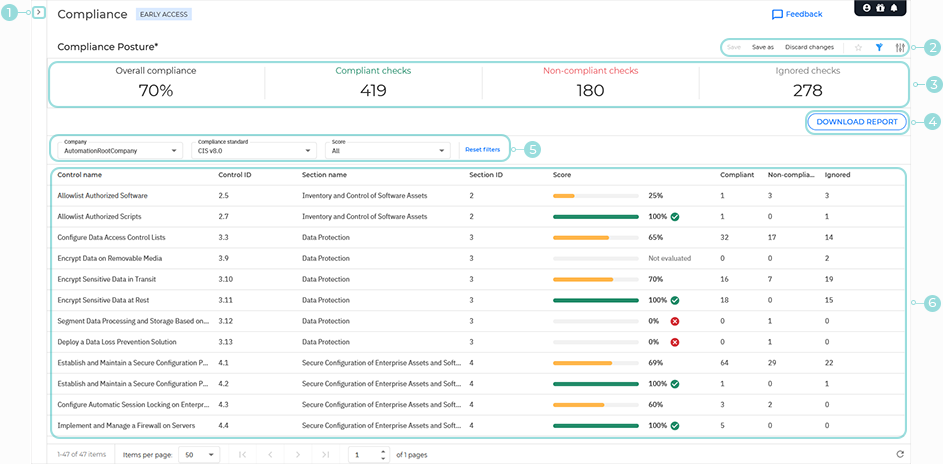
Task: Click red X icon in Deploy Data Loss Prevention row
Action: [x=675, y=342]
